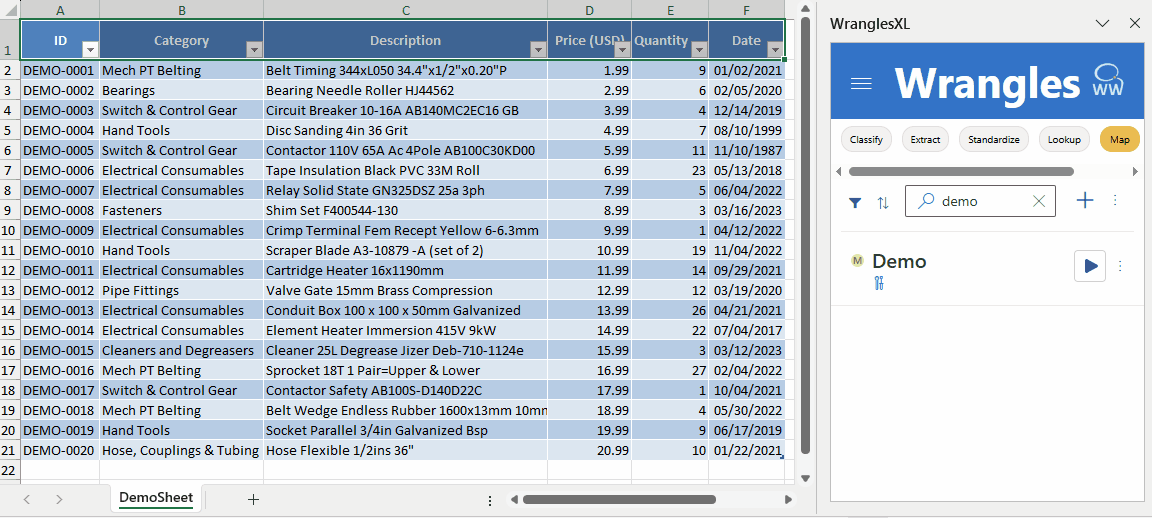The width and height of the screenshot is (1152, 518).
Task: Add a new wrangle with plus icon
Action: [1085, 201]
